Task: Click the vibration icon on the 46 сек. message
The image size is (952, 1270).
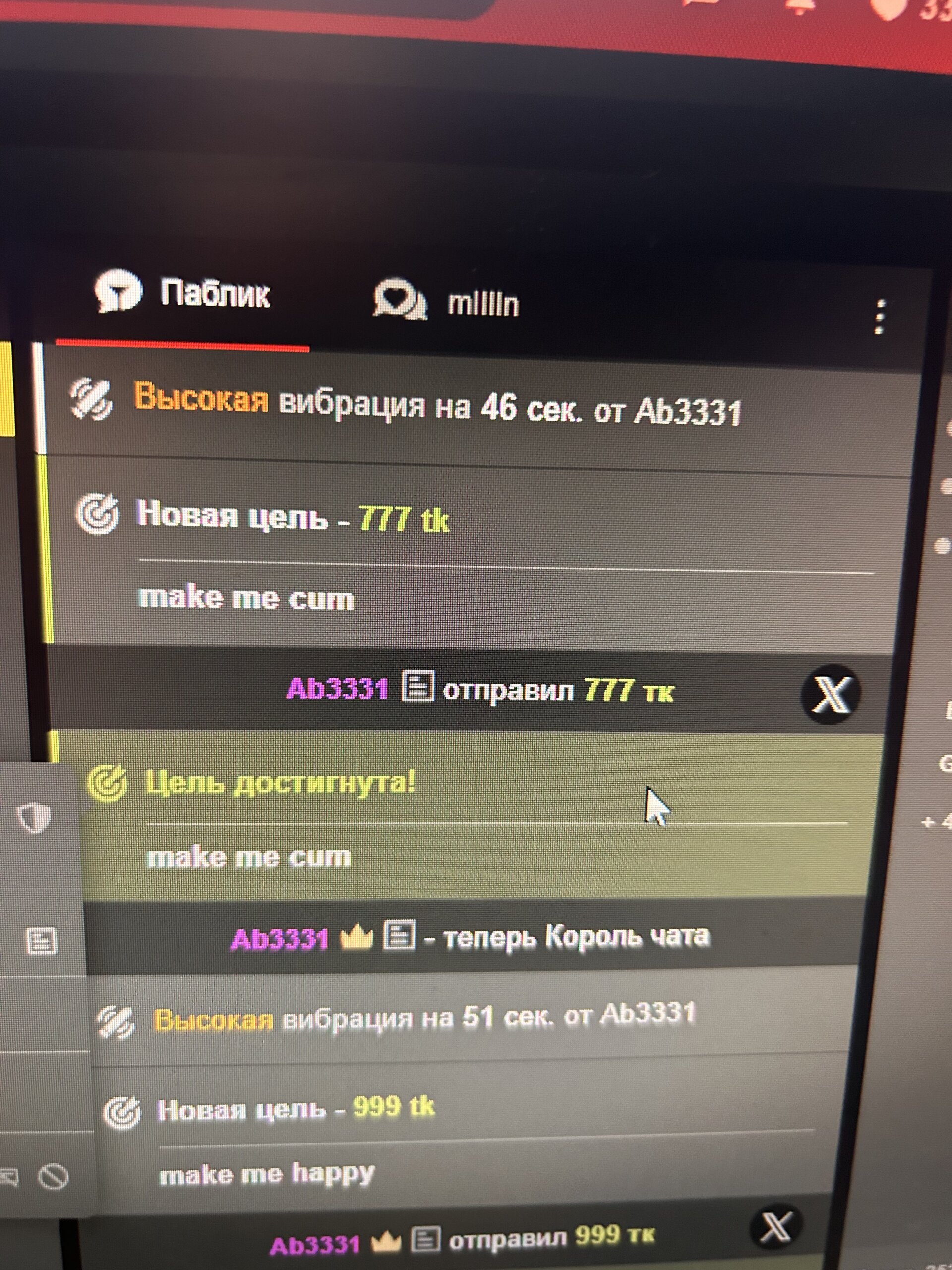Action: [91, 398]
